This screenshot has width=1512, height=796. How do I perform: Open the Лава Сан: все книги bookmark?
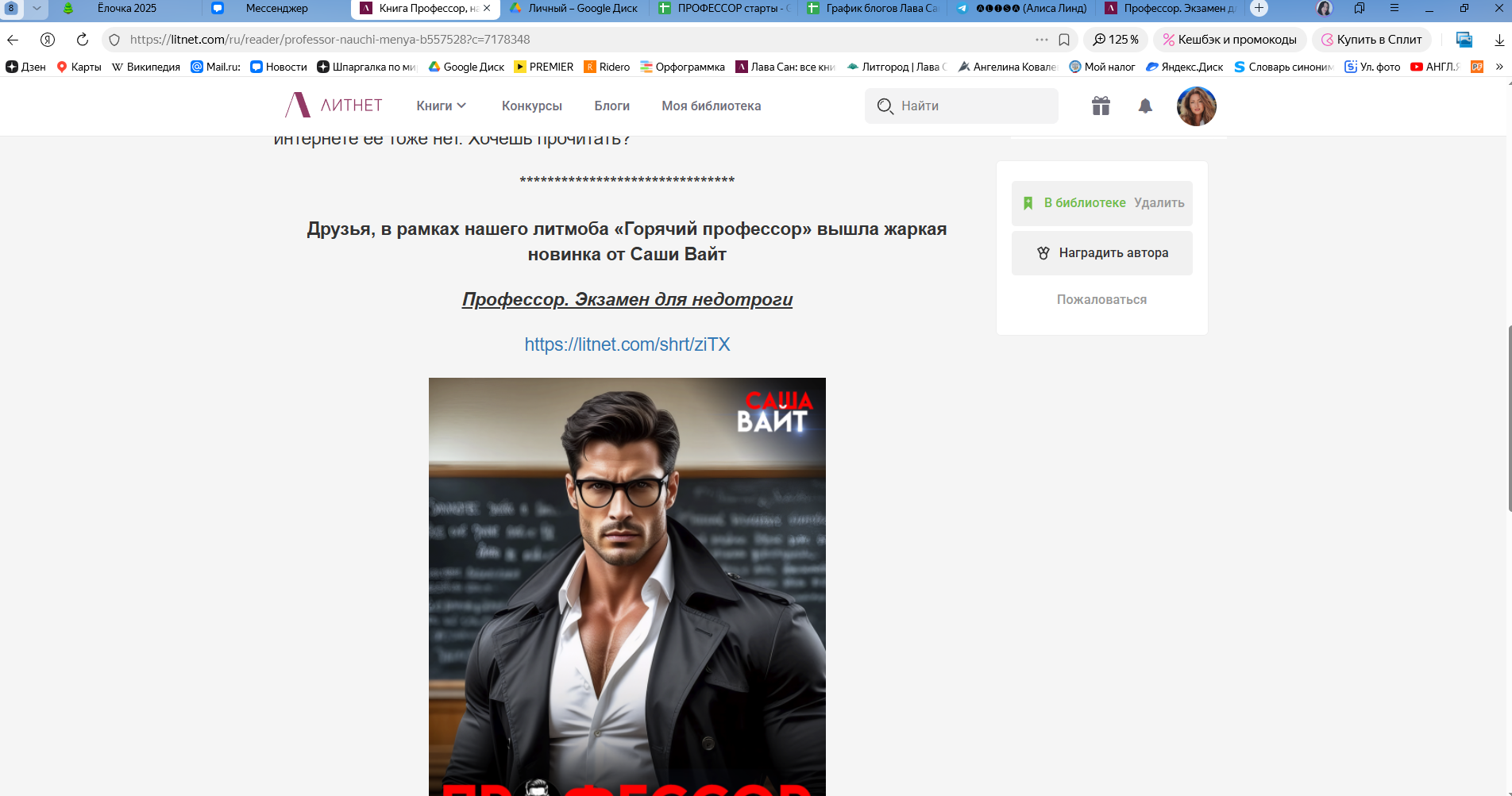(x=785, y=67)
